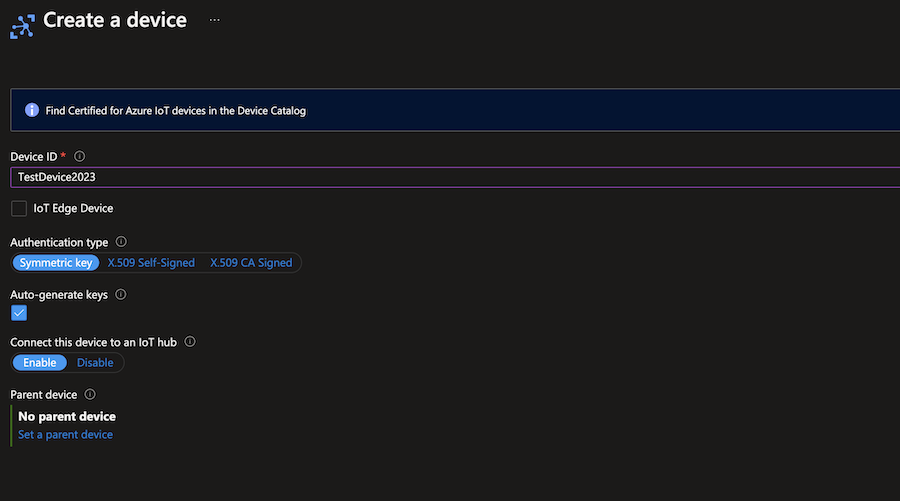Screen dimensions: 900x501
Task: Show info icon for Connect device to IoT hub
Action: (x=190, y=341)
